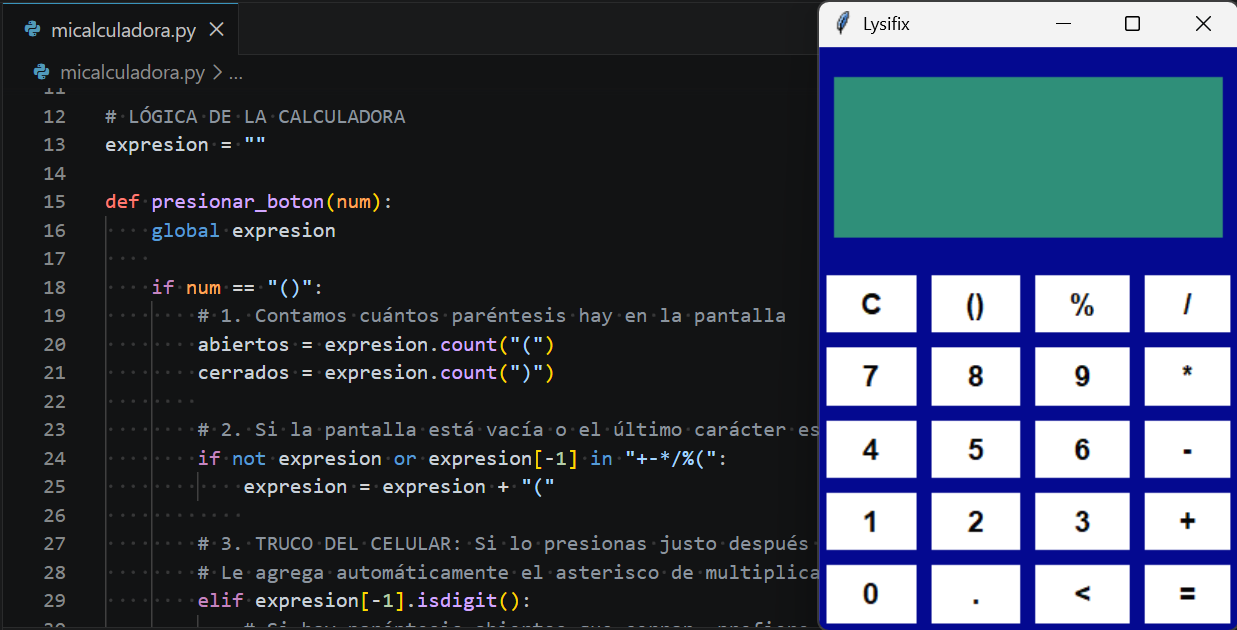
Task: Click the + add calculator button
Action: tap(1187, 521)
